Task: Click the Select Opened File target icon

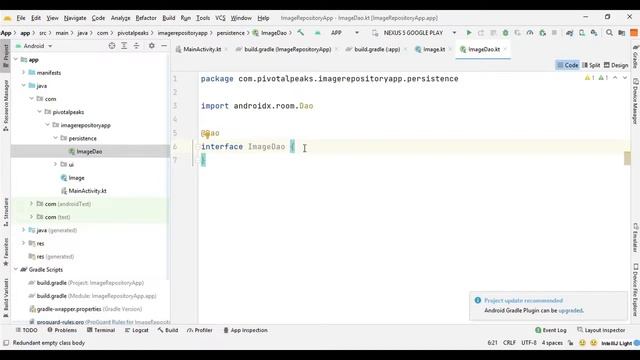Action: click(x=112, y=46)
